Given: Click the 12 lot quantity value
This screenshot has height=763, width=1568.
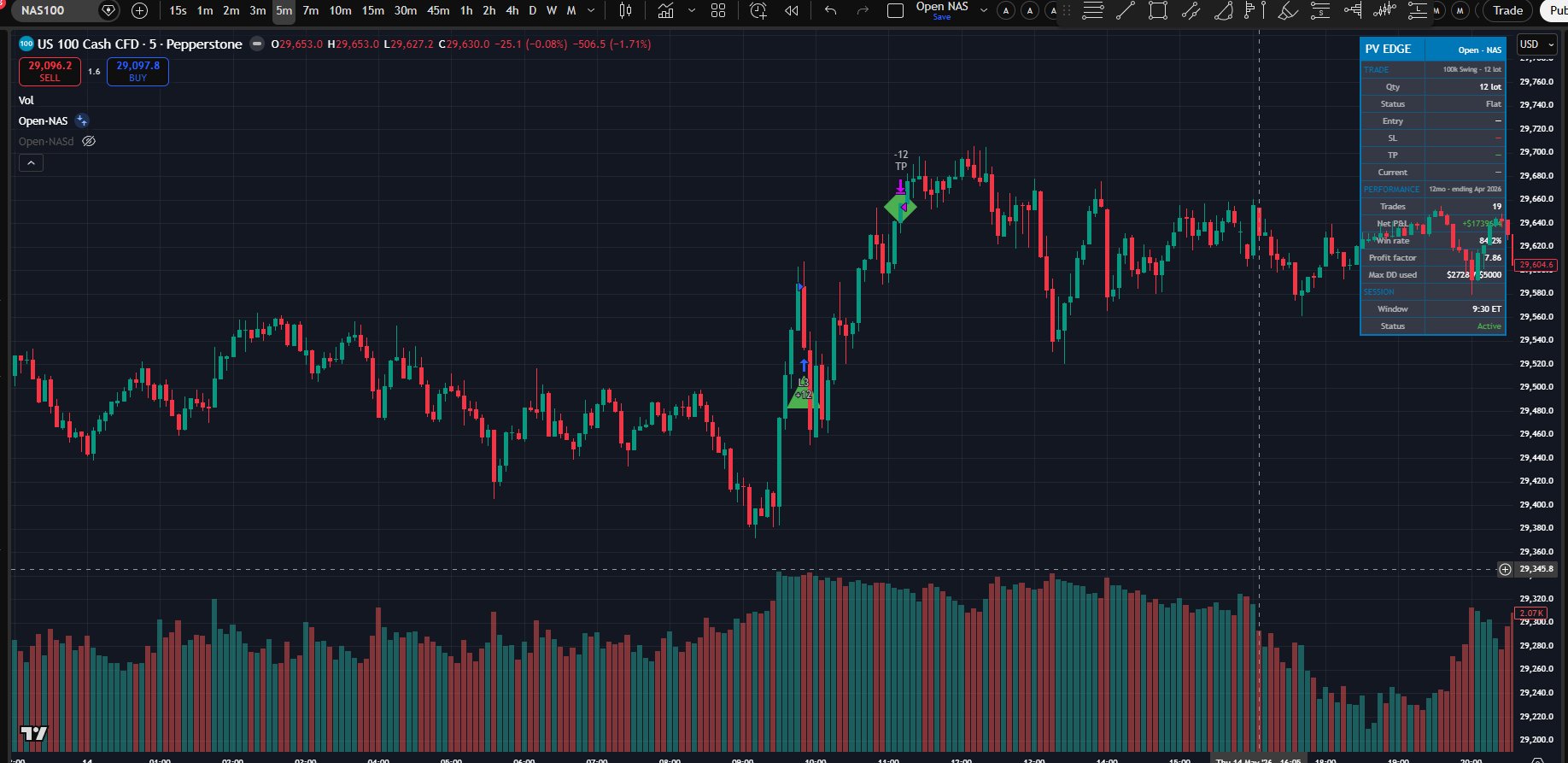Looking at the screenshot, I should [1489, 87].
